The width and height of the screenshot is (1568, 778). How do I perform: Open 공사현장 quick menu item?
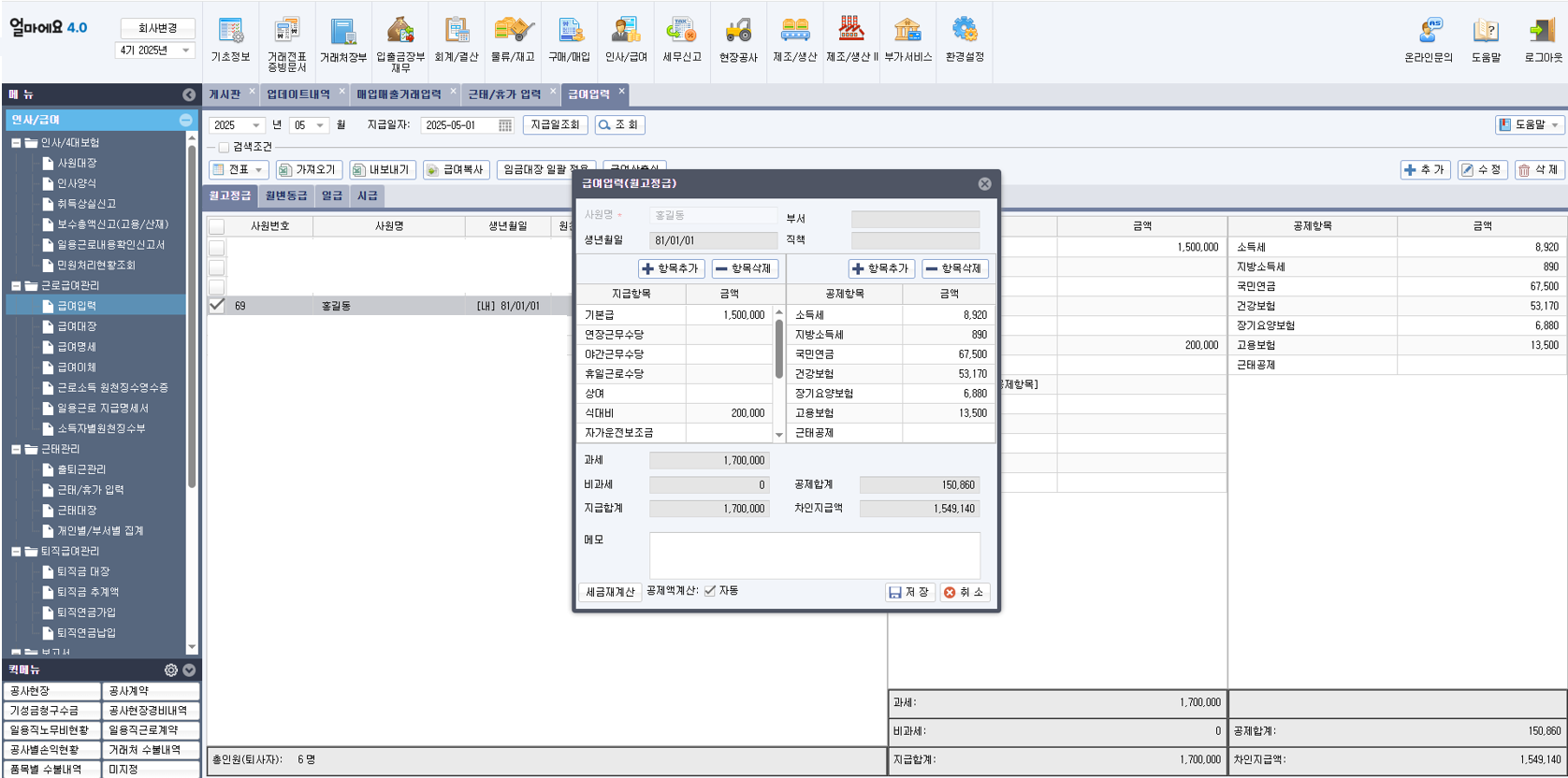pos(51,691)
